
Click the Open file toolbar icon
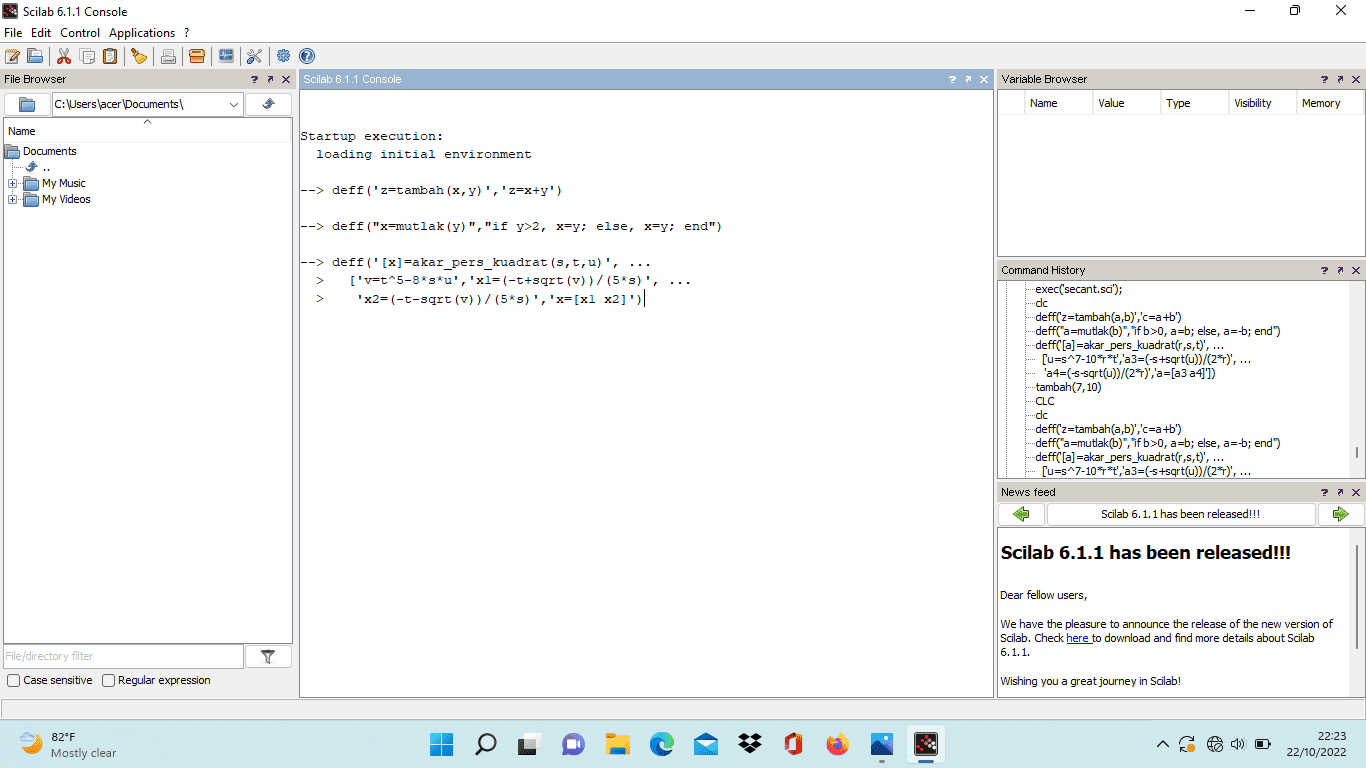[x=35, y=56]
